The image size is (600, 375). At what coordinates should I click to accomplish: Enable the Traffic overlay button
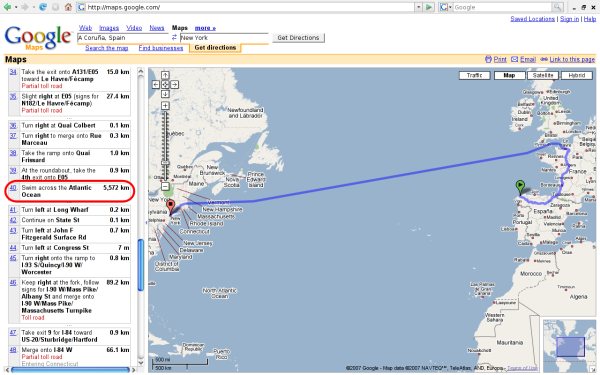click(474, 75)
